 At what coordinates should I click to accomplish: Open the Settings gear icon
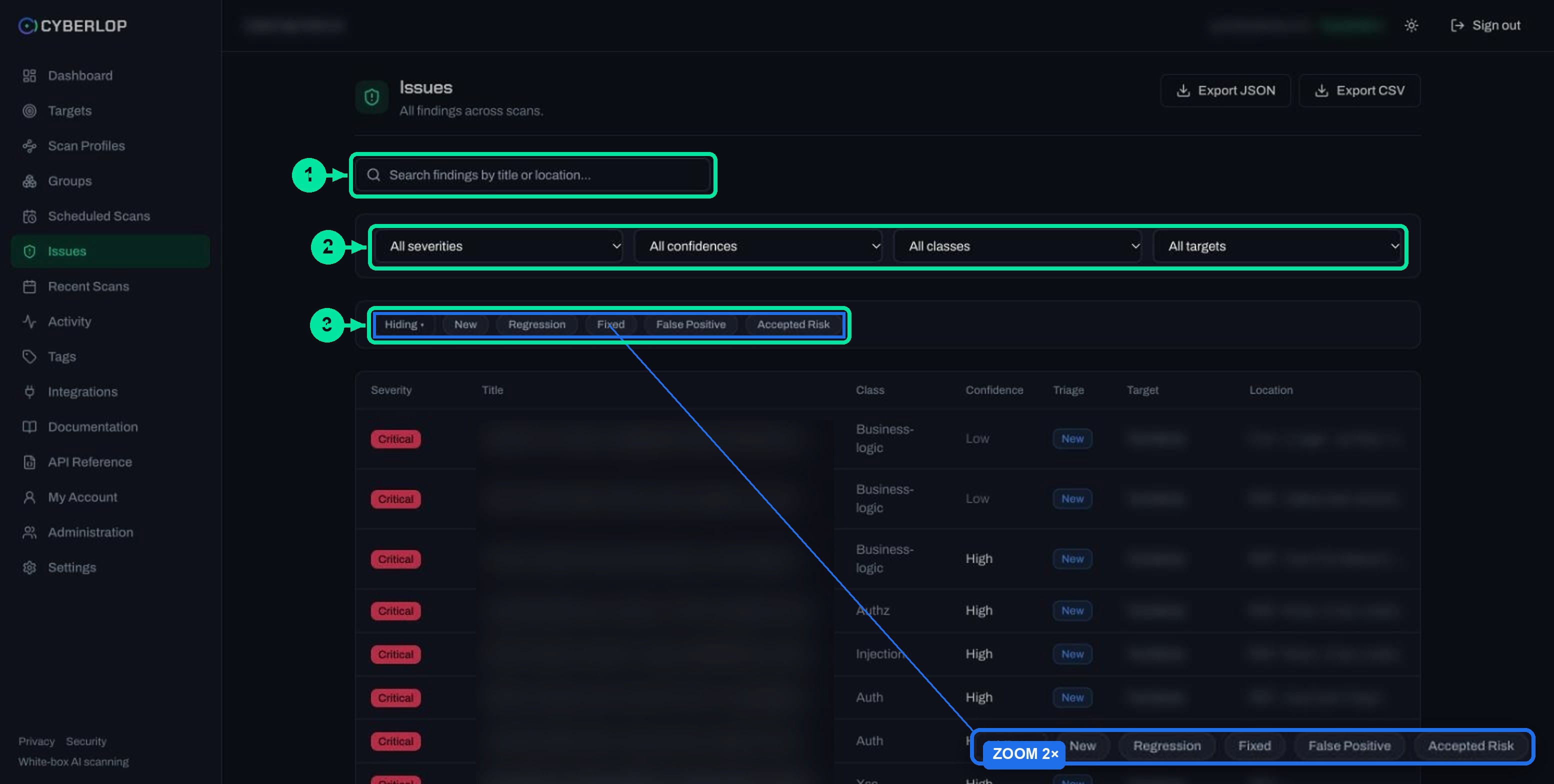pos(29,567)
